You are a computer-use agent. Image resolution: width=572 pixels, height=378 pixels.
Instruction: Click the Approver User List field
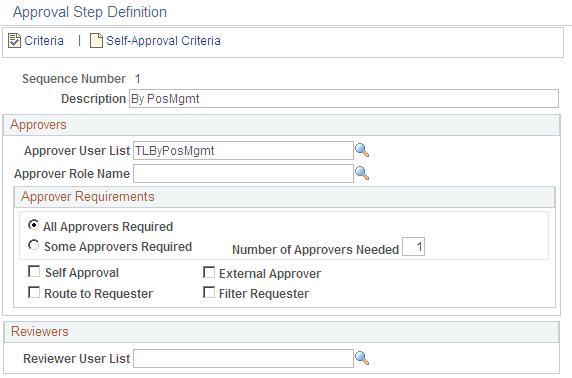(243, 150)
